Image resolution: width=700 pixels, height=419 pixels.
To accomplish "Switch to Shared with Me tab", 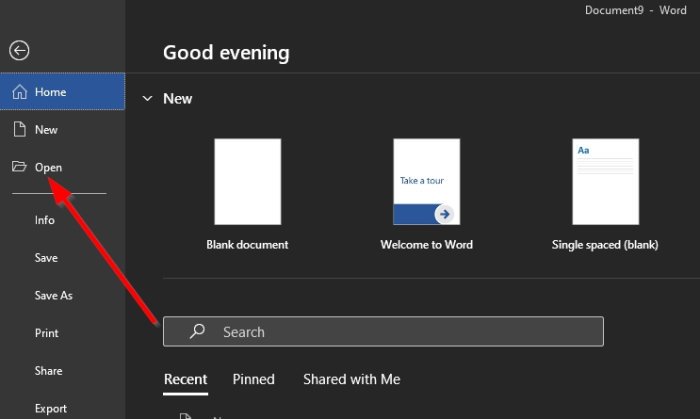I will [x=351, y=379].
